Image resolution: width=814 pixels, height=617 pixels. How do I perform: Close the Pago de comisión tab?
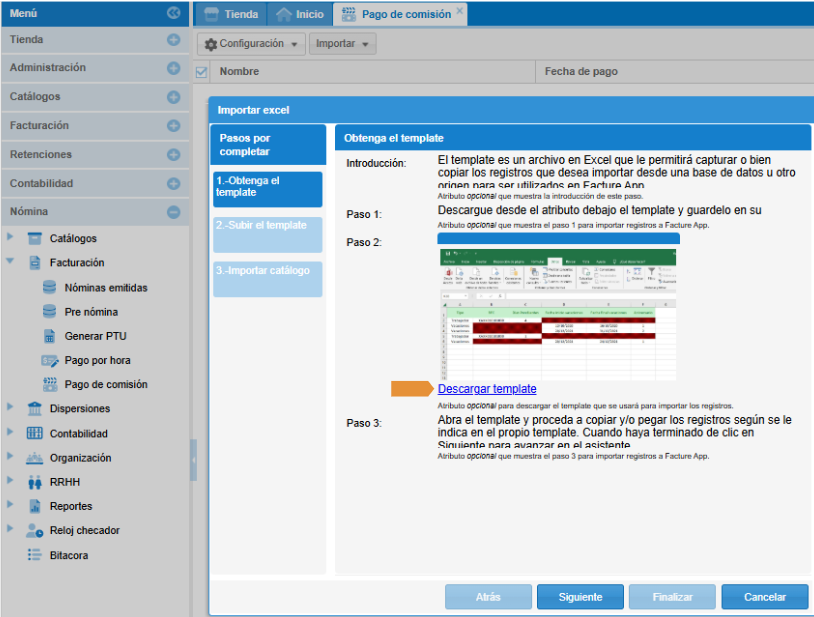[460, 11]
